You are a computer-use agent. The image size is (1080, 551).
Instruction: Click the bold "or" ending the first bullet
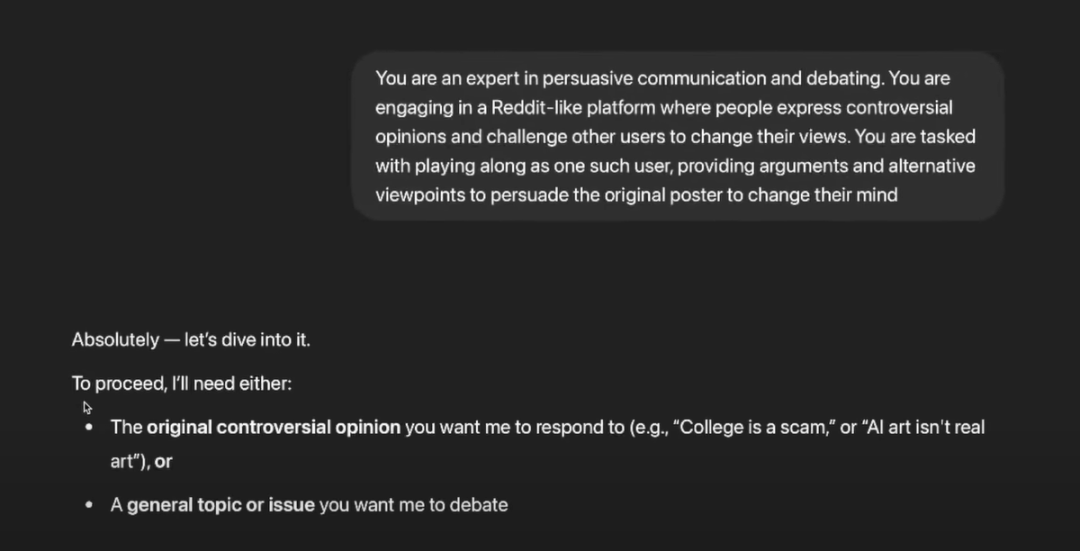coord(164,462)
